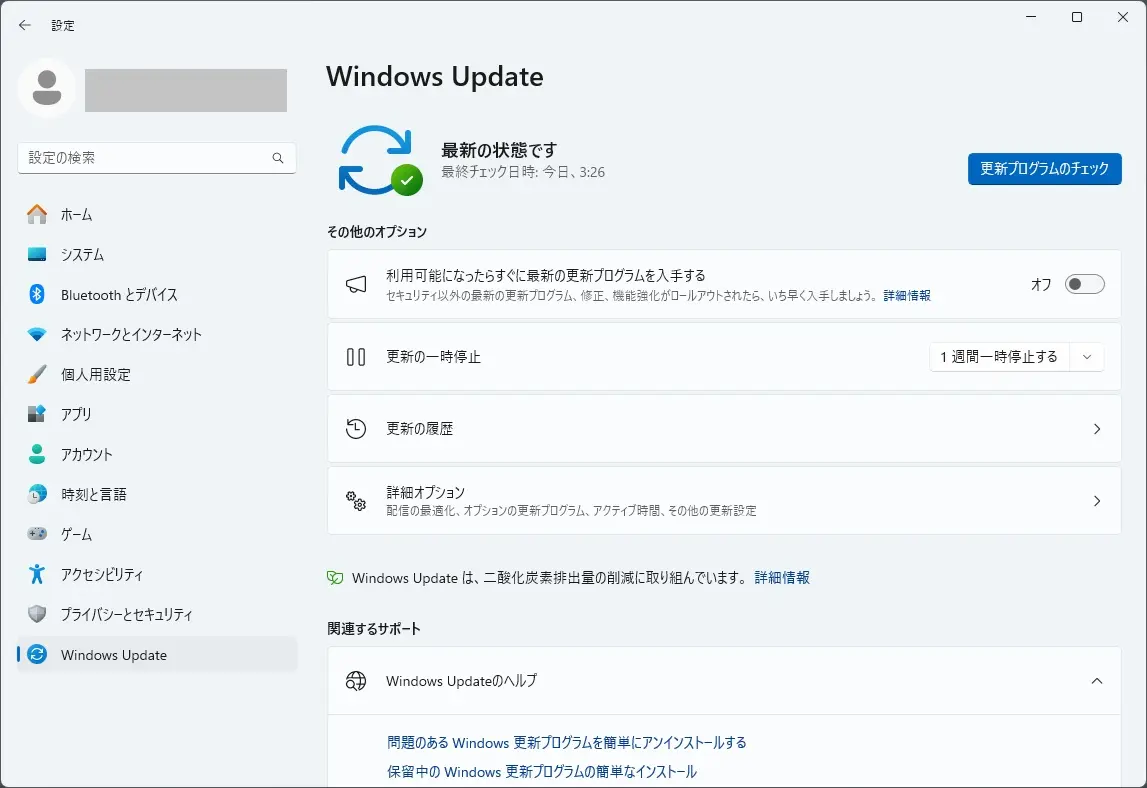Click the プライバシー shield icon
The image size is (1147, 788).
(37, 614)
